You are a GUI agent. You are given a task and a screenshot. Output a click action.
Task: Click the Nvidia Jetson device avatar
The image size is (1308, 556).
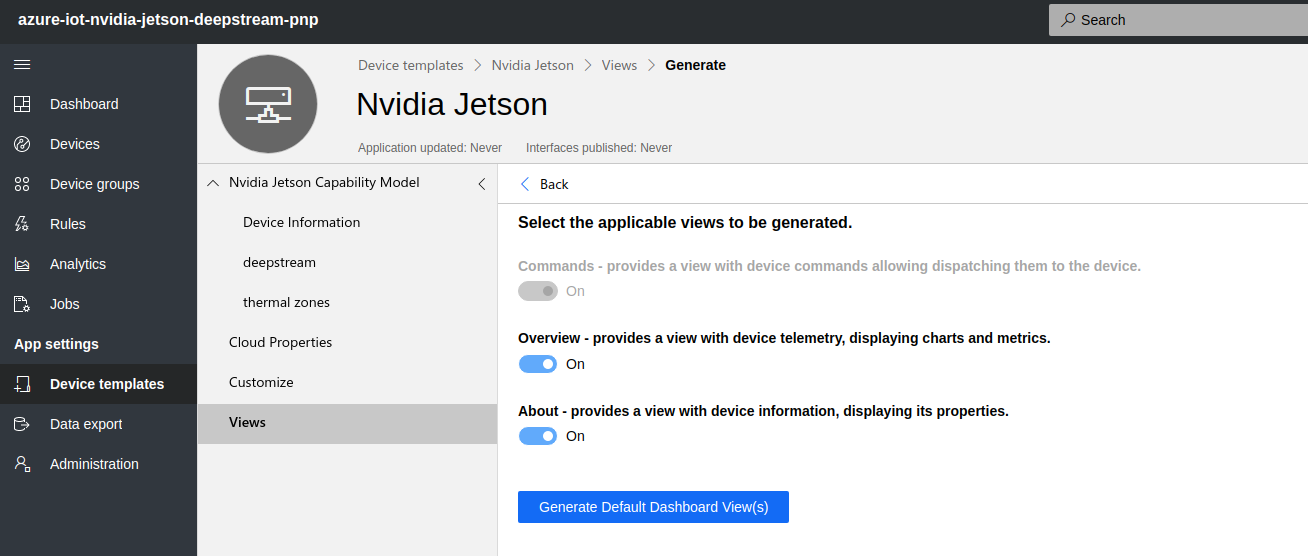point(268,104)
